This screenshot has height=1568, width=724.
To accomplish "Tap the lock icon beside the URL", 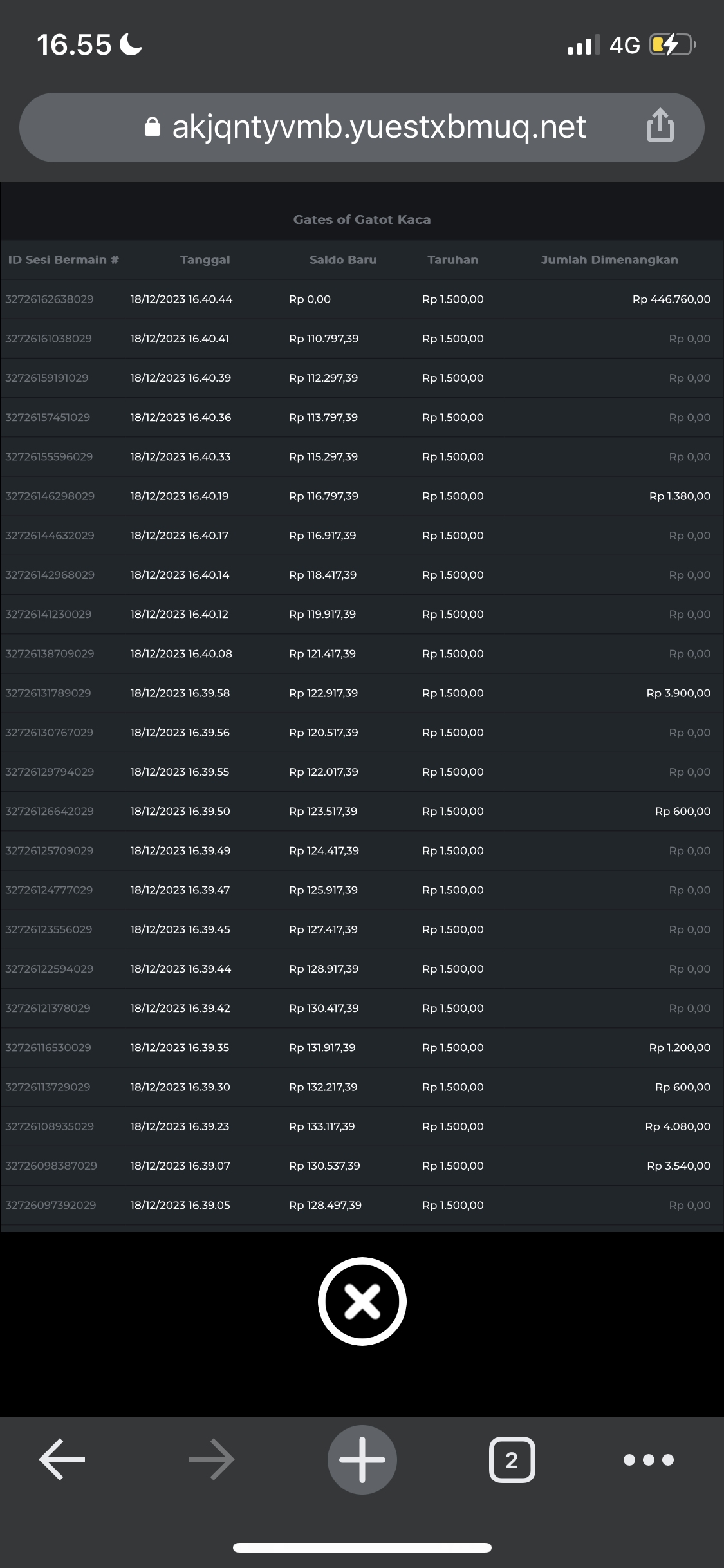I will (x=152, y=127).
